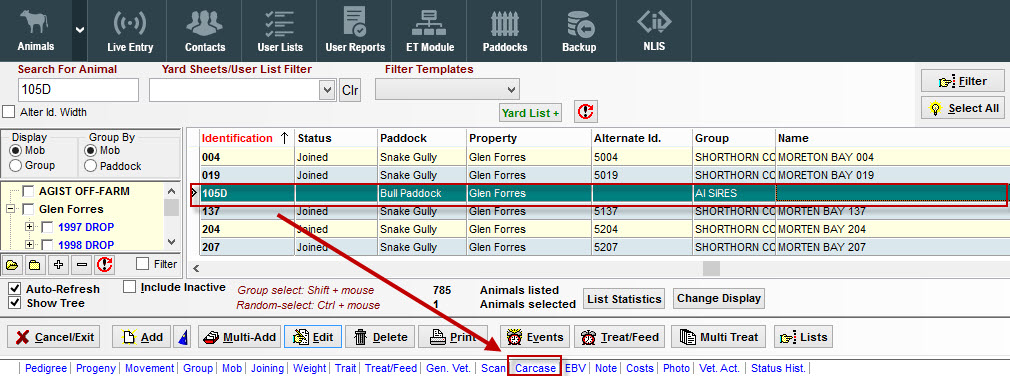Viewport: 1010px width, 376px height.
Task: Open the Filter Templates dropdown
Action: (x=511, y=89)
